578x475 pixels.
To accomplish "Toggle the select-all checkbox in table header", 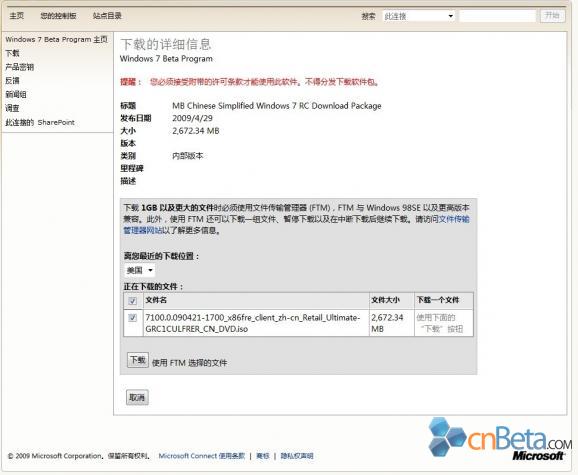I will click(x=132, y=301).
